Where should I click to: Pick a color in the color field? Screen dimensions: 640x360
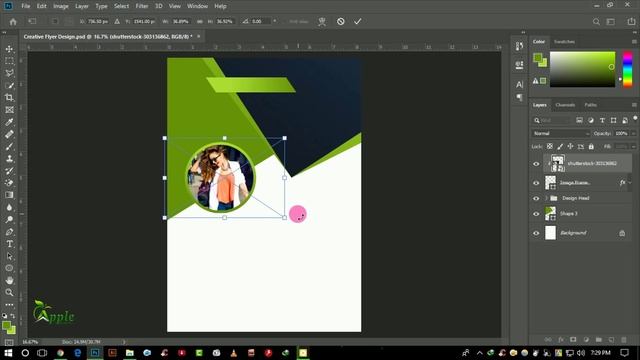click(582, 69)
